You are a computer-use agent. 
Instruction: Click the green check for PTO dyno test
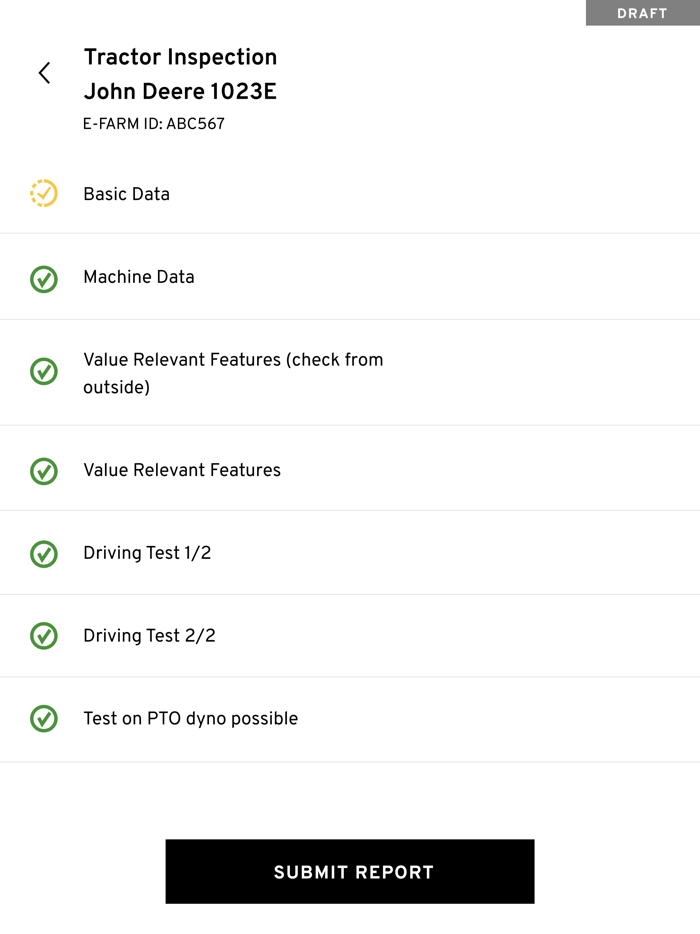click(x=44, y=719)
